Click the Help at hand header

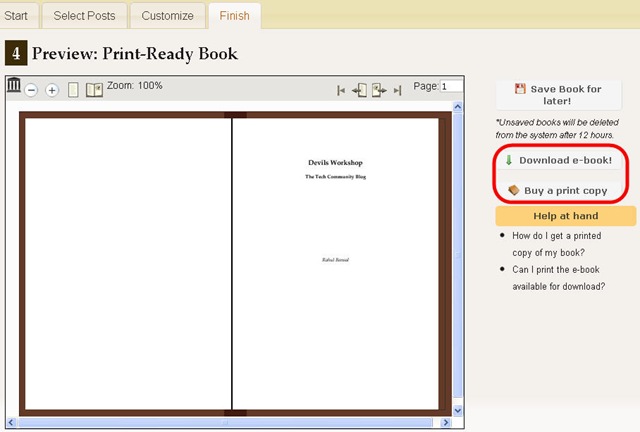pyautogui.click(x=566, y=216)
